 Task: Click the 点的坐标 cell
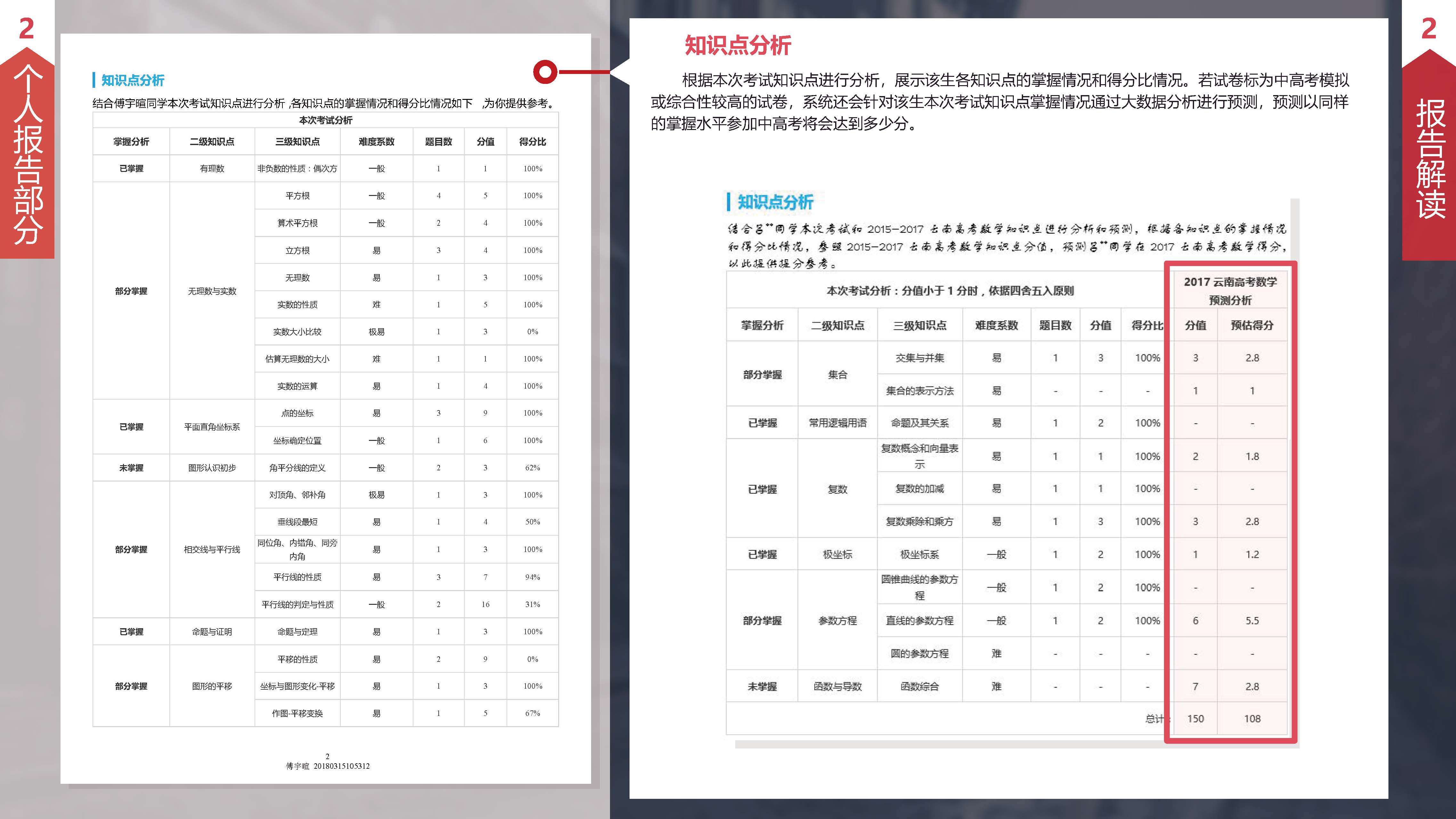pyautogui.click(x=297, y=413)
